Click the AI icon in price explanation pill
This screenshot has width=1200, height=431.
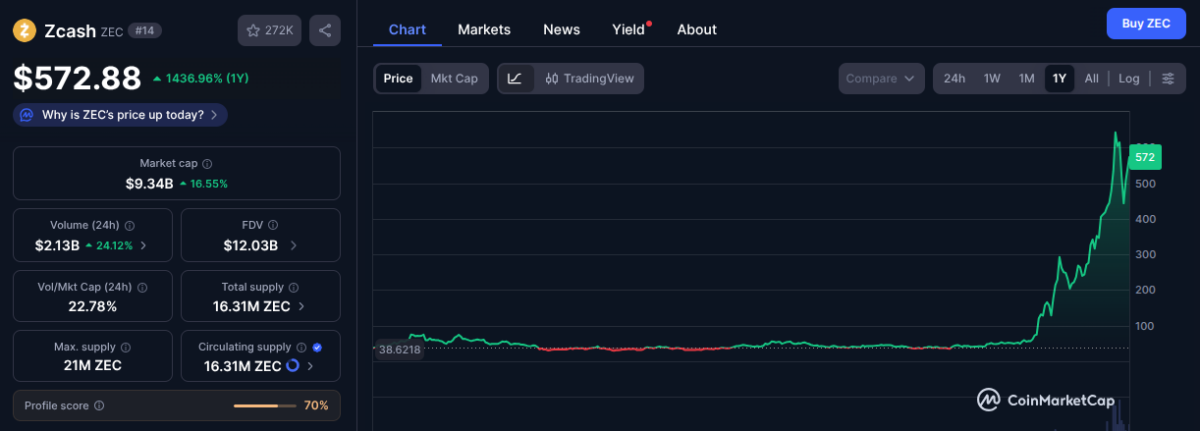[27, 115]
